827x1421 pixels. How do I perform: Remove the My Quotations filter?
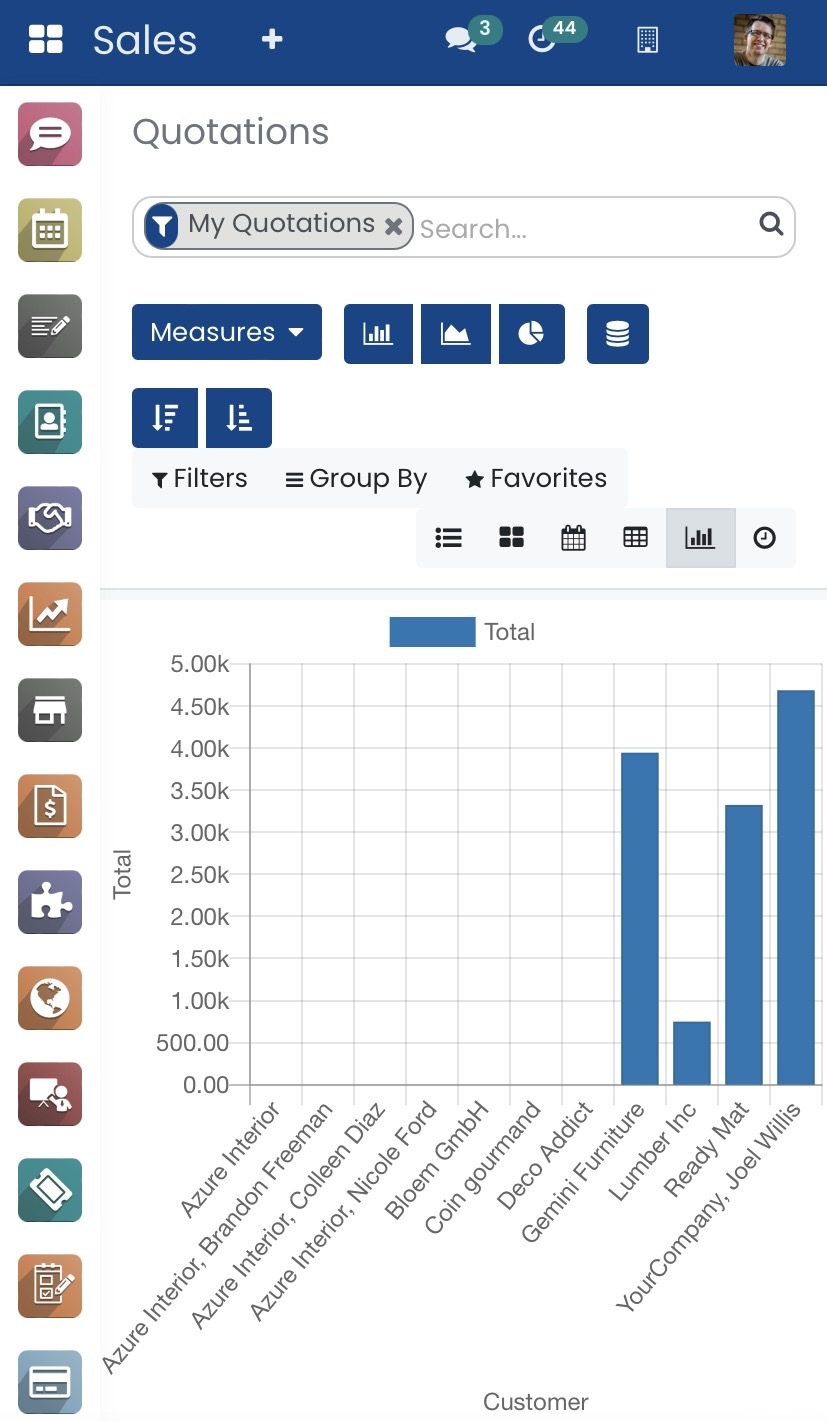[394, 227]
